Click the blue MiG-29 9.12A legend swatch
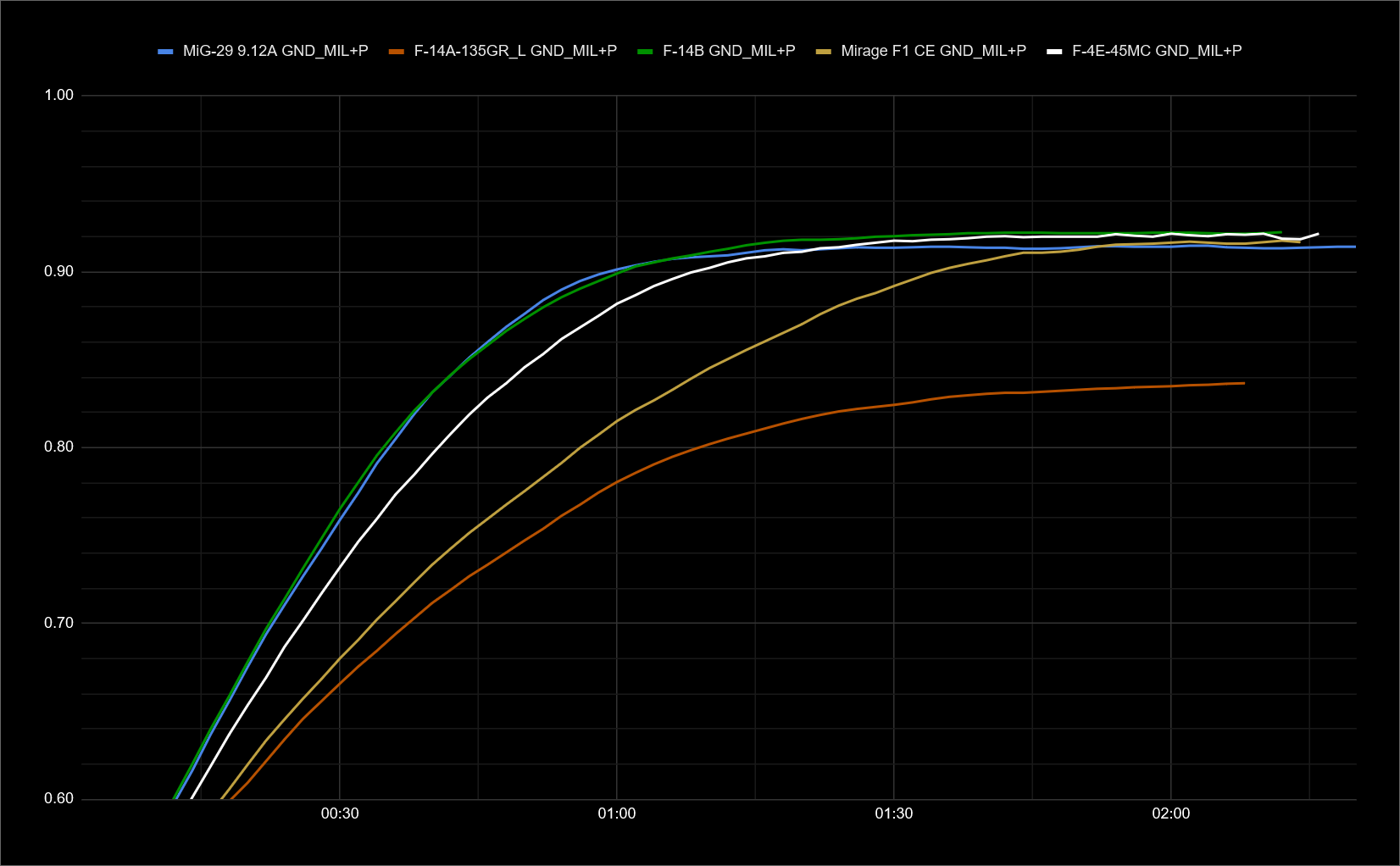The image size is (1400, 866). click(165, 52)
